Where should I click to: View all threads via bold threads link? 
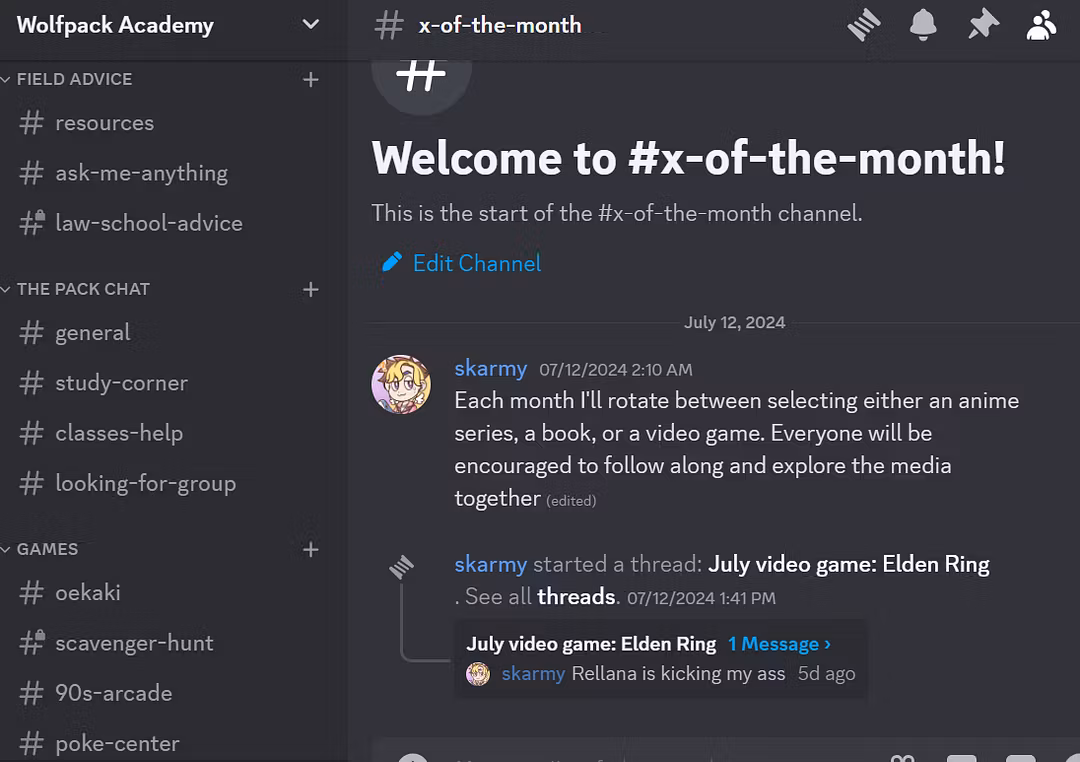[x=576, y=597]
